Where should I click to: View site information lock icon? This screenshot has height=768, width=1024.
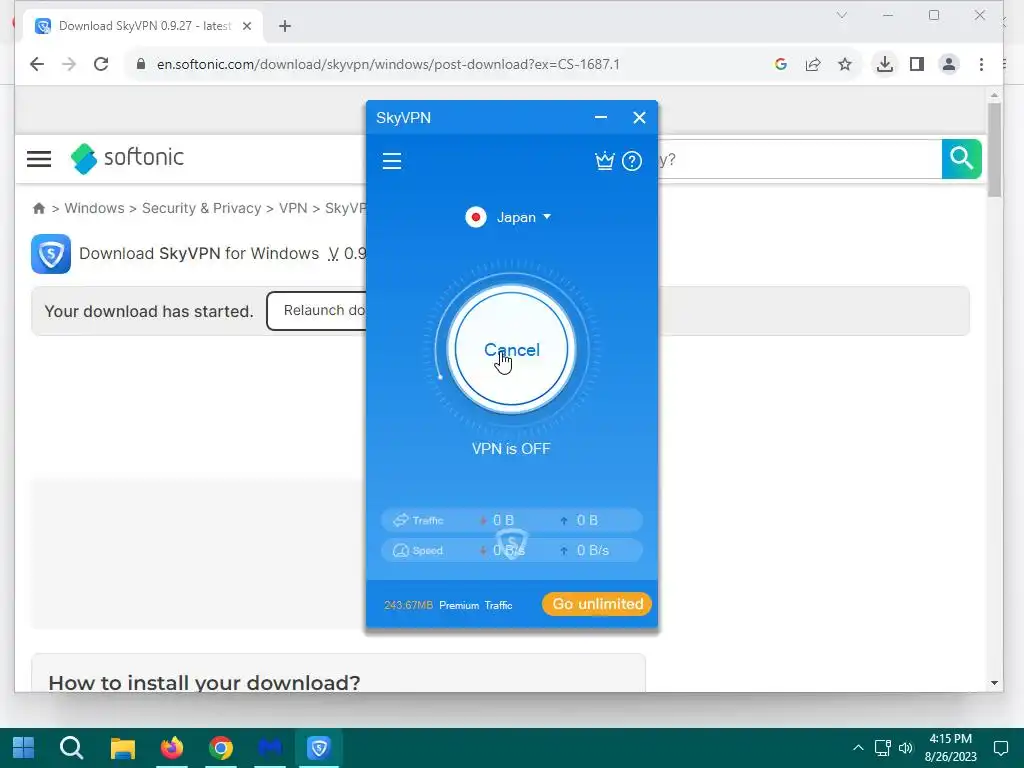click(x=140, y=64)
